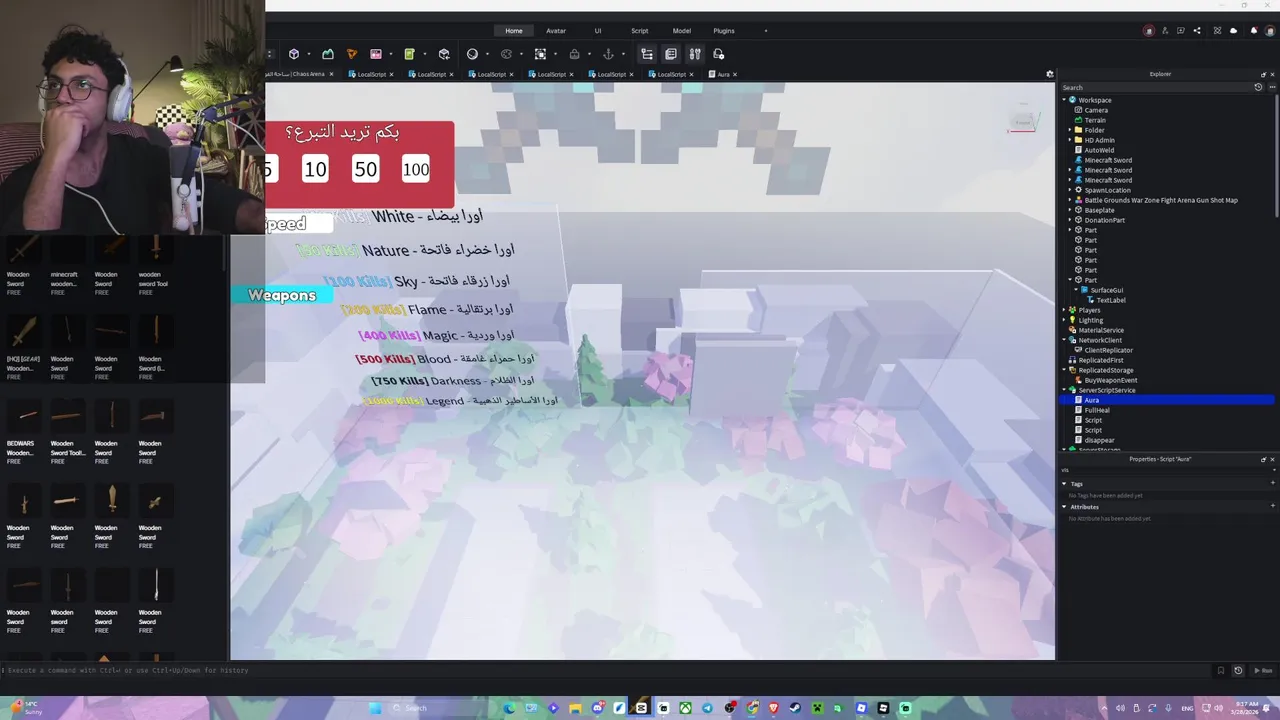Click the Explorer filter history icon

(x=1258, y=87)
